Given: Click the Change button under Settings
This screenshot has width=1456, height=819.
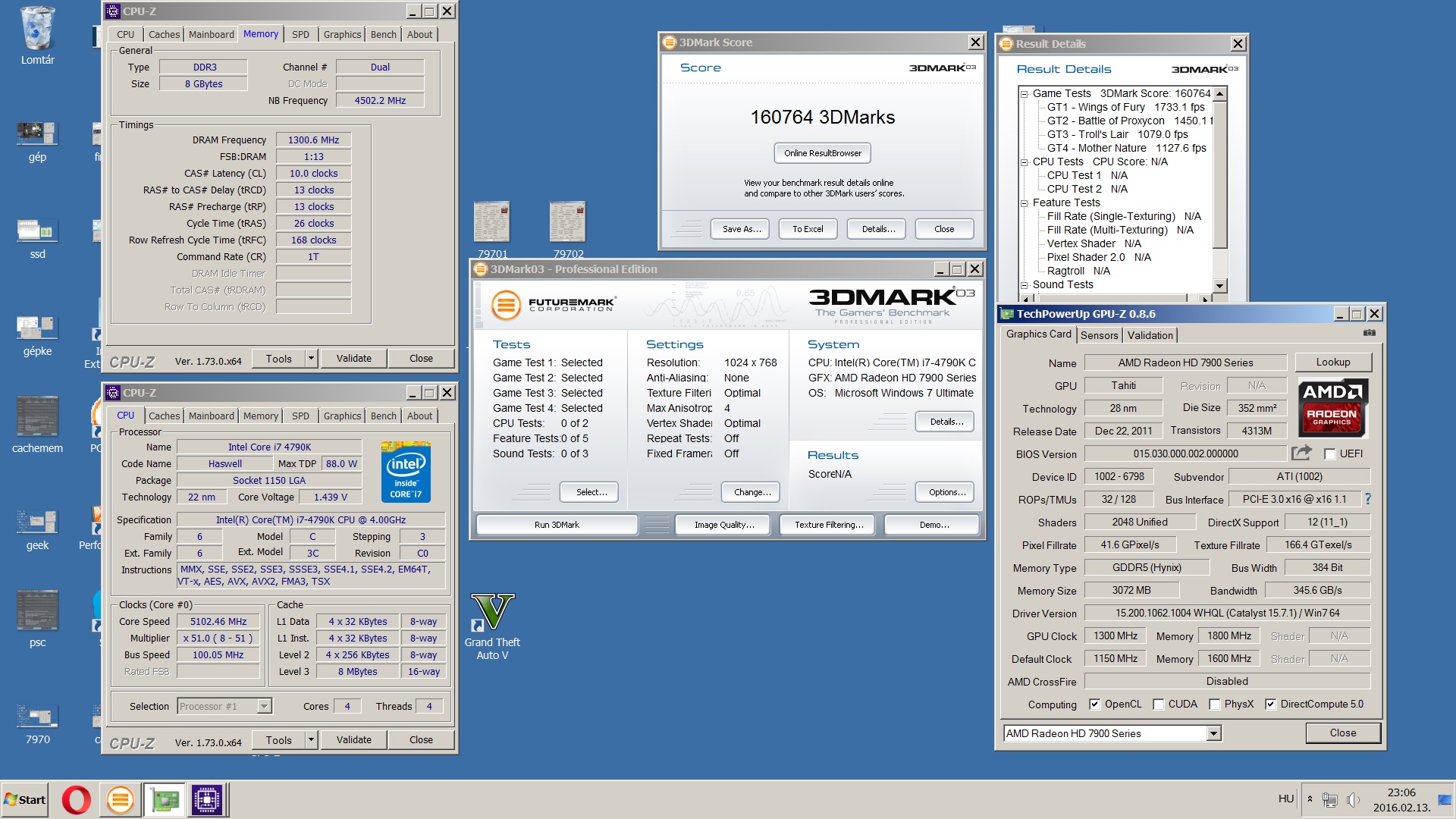Looking at the screenshot, I should tap(752, 492).
